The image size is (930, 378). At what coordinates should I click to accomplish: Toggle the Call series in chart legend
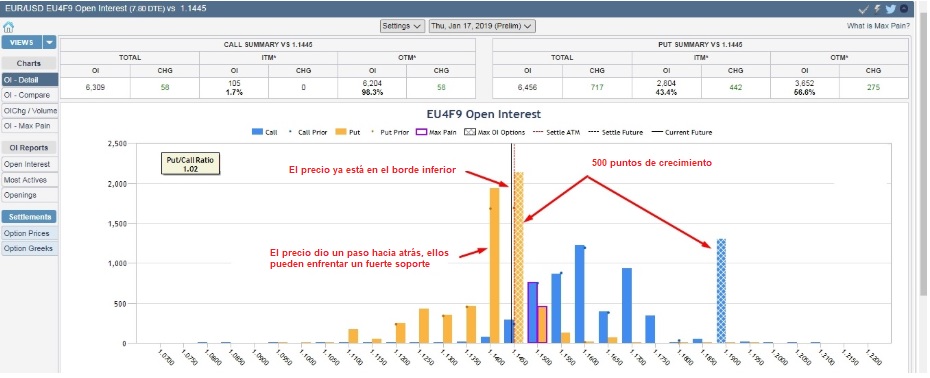point(265,132)
